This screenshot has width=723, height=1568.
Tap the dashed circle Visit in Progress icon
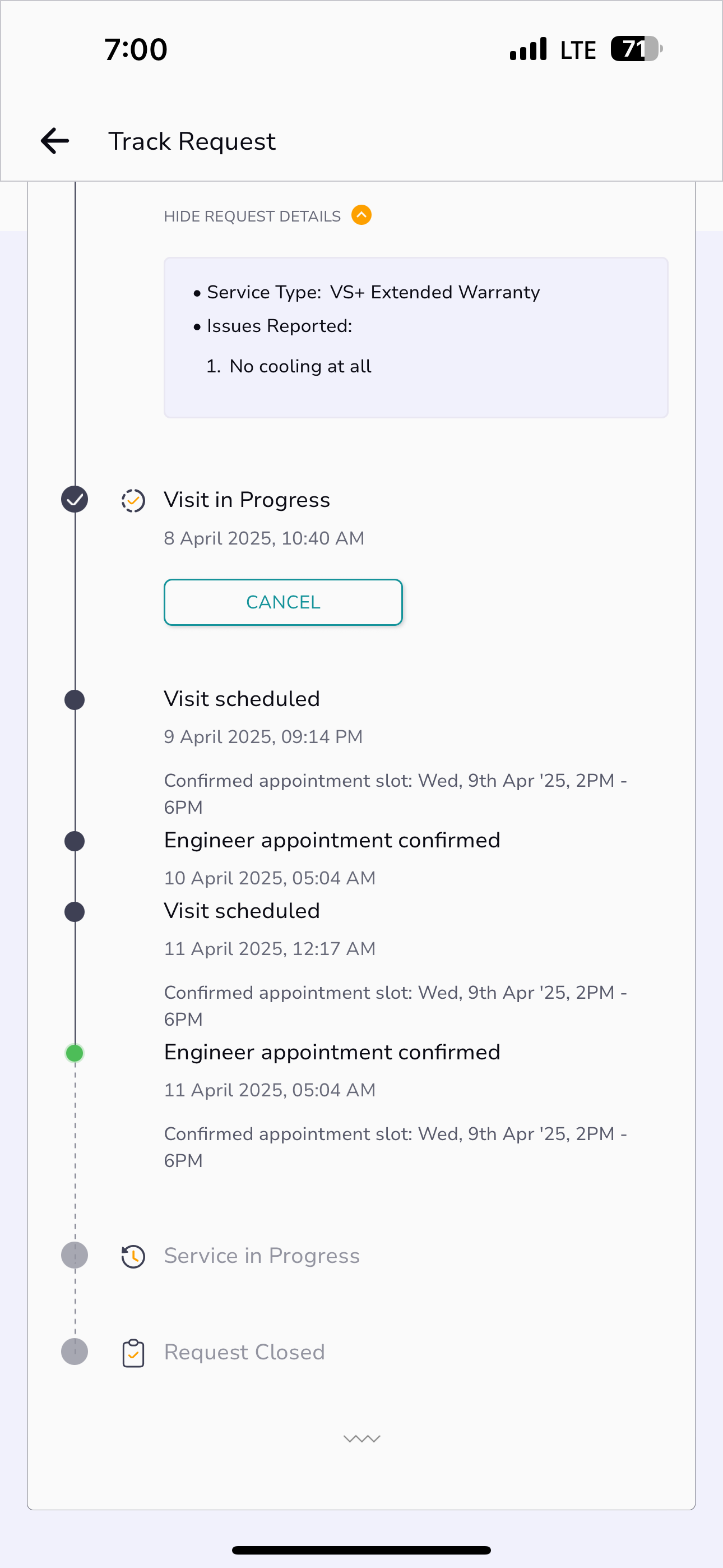click(133, 500)
